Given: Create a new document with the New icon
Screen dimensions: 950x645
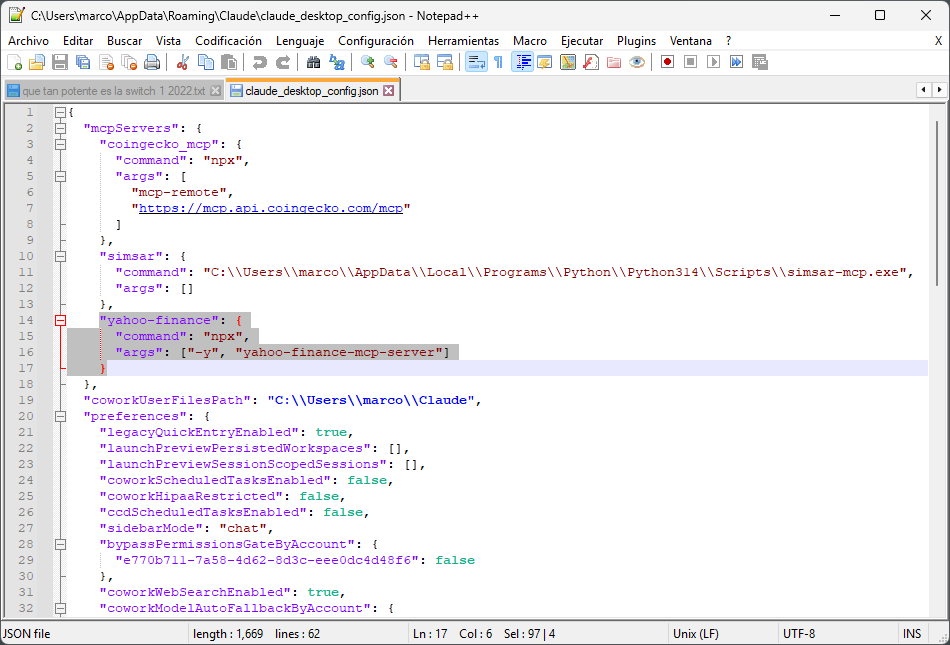Looking at the screenshot, I should click(15, 62).
